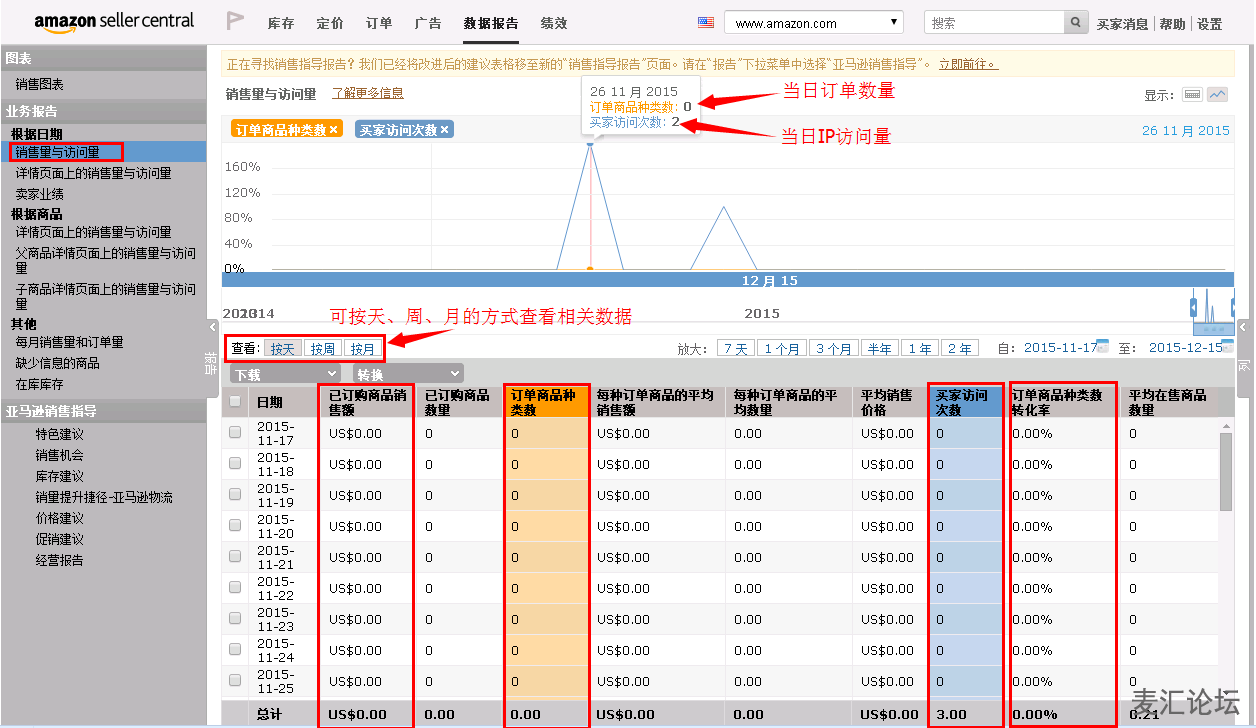Image resolution: width=1256 pixels, height=728 pixels.
Task: Open the 库存 top menu
Action: (x=281, y=23)
